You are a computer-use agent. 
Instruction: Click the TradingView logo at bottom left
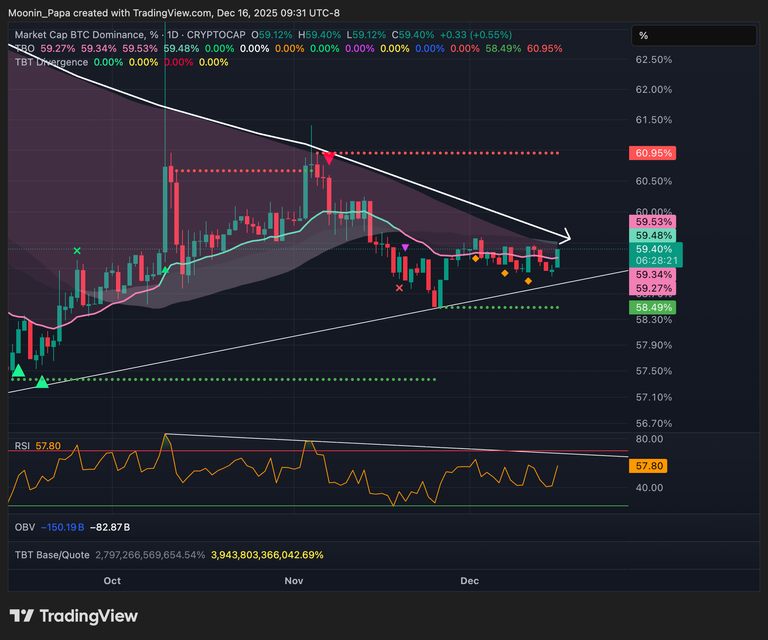pos(73,616)
